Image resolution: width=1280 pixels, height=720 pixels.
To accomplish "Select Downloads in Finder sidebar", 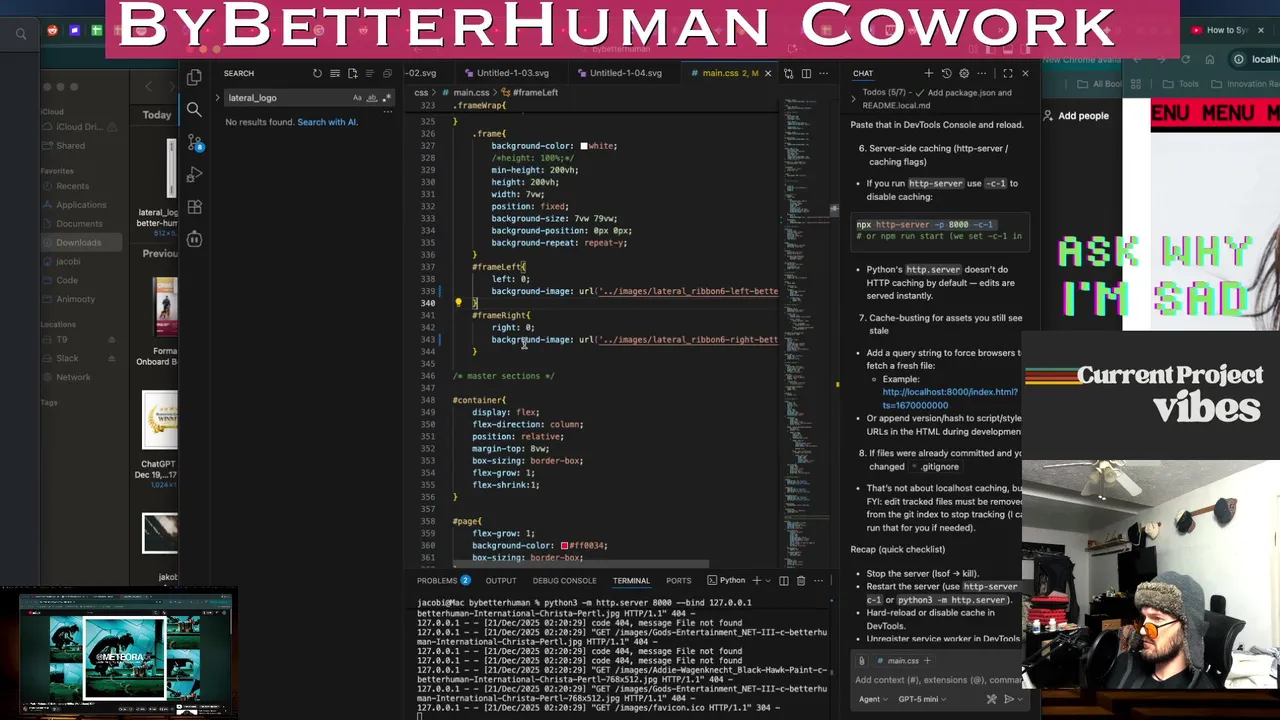I will point(78,243).
